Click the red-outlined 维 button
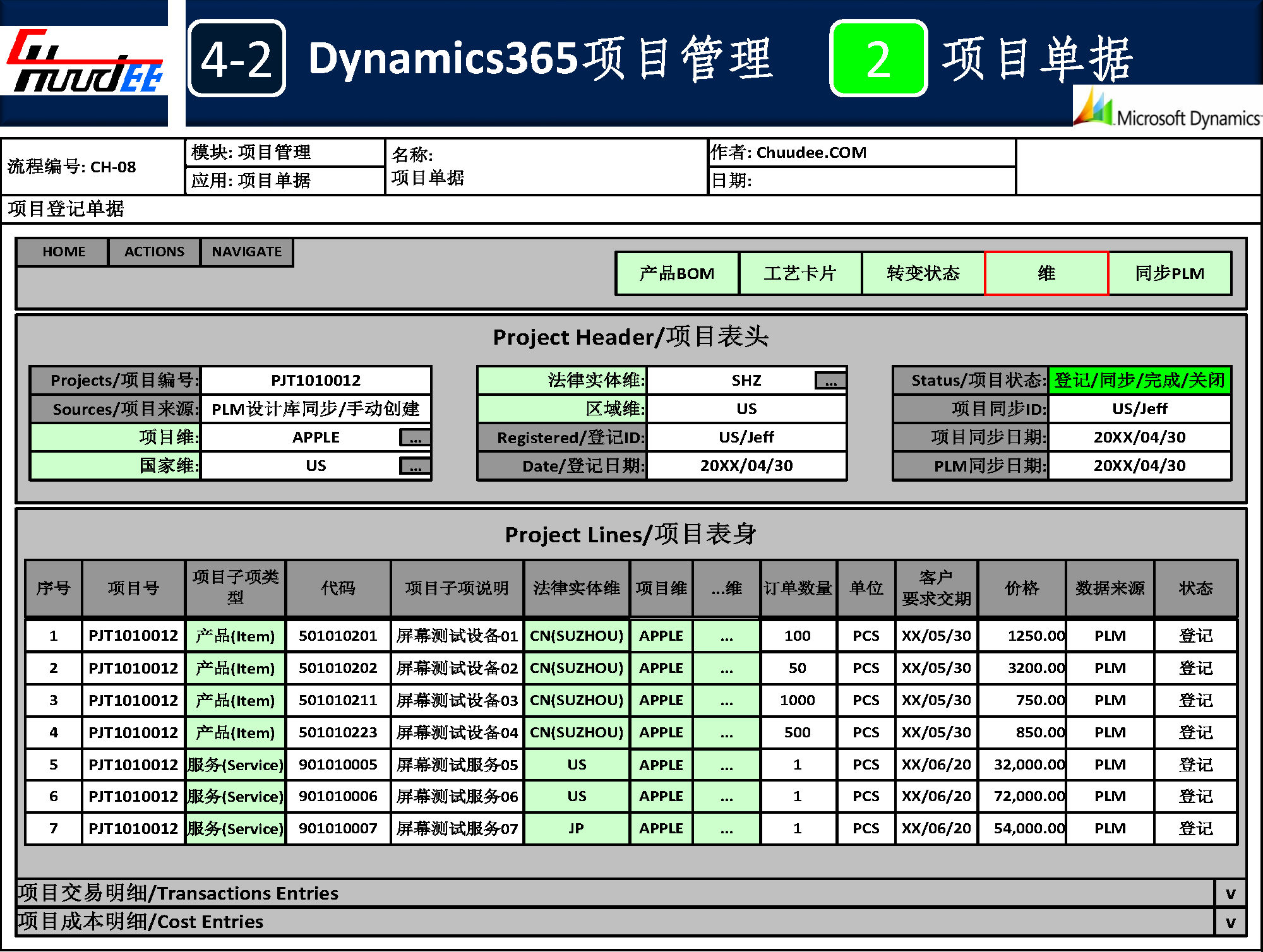This screenshot has height=952, width=1263. (1046, 273)
